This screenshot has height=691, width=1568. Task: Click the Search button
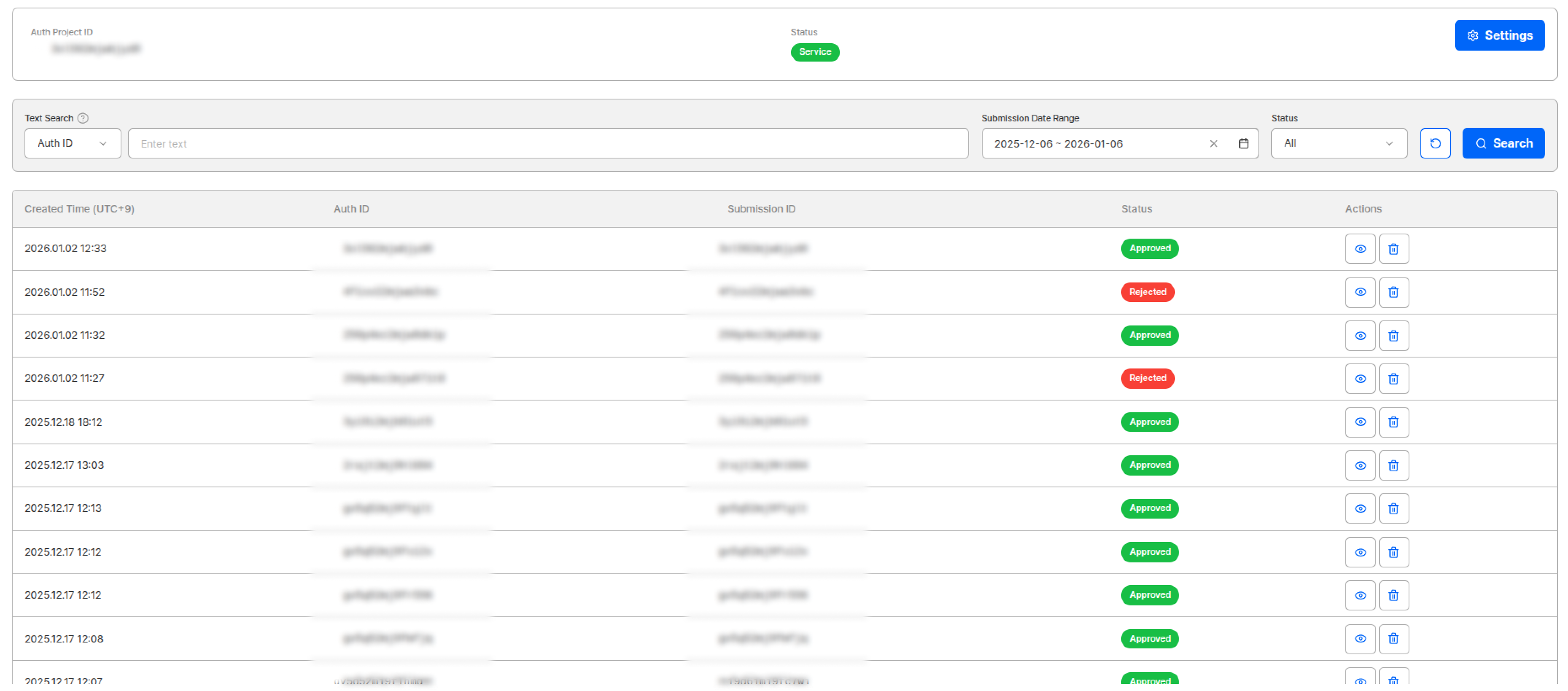tap(1503, 143)
